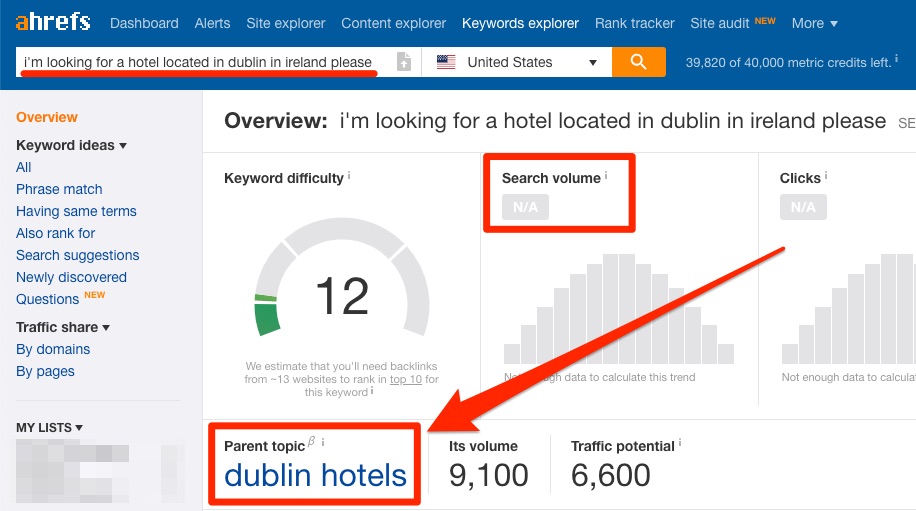Open traffic share By pages
Image resolution: width=916 pixels, height=511 pixels.
coord(45,371)
